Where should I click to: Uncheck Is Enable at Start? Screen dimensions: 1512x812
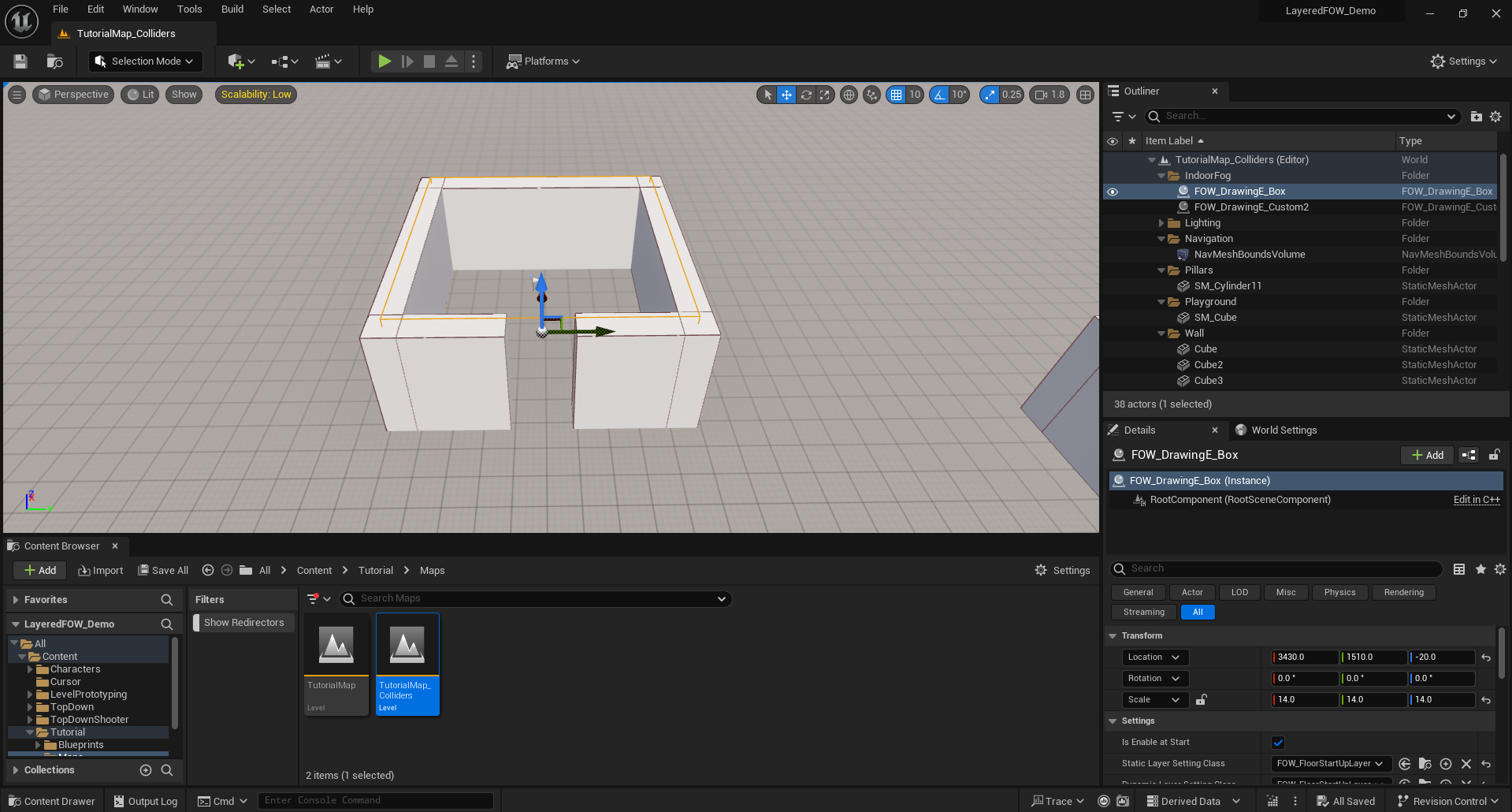(x=1278, y=743)
